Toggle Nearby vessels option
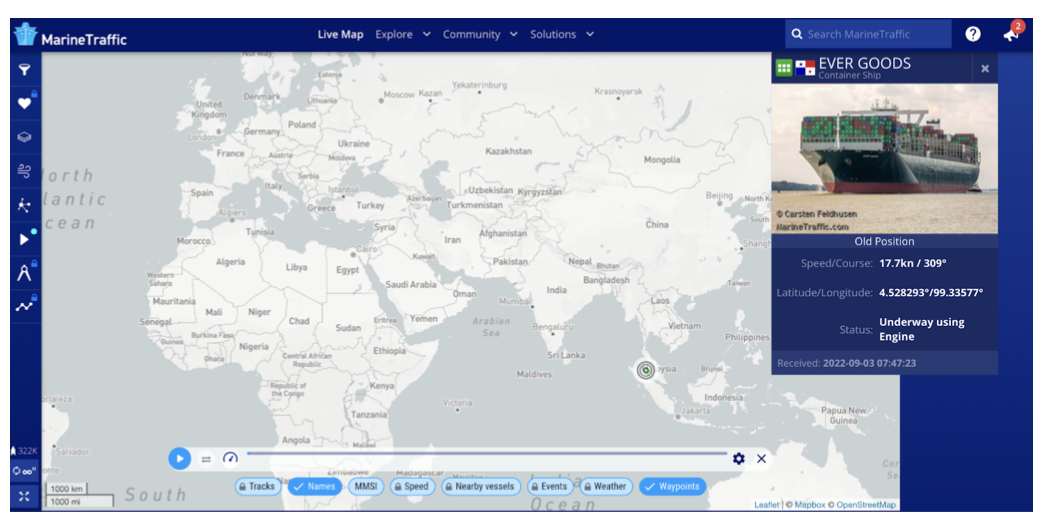The width and height of the screenshot is (1038, 518). (481, 486)
